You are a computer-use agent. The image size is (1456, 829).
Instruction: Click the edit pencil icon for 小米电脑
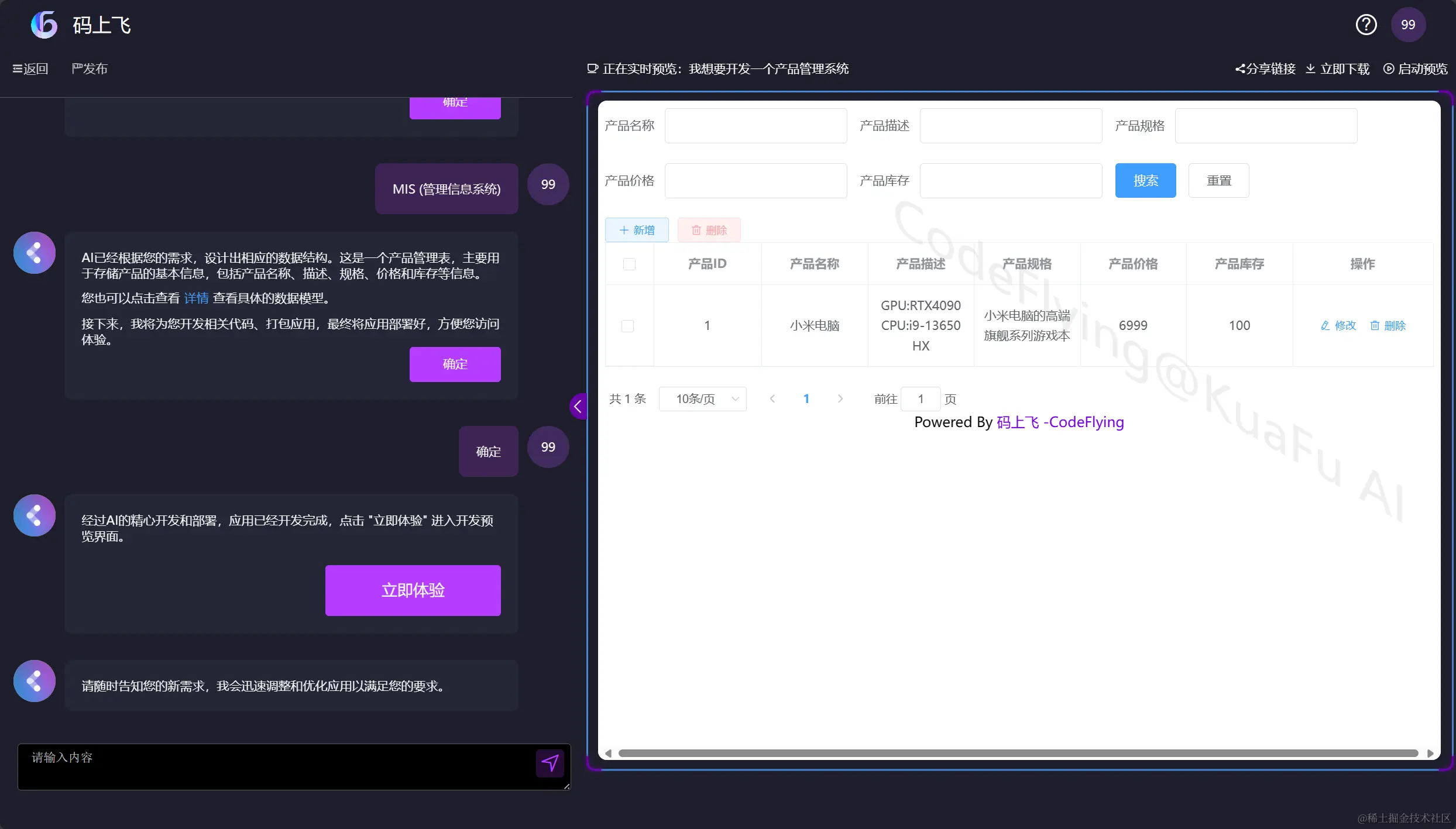1325,325
